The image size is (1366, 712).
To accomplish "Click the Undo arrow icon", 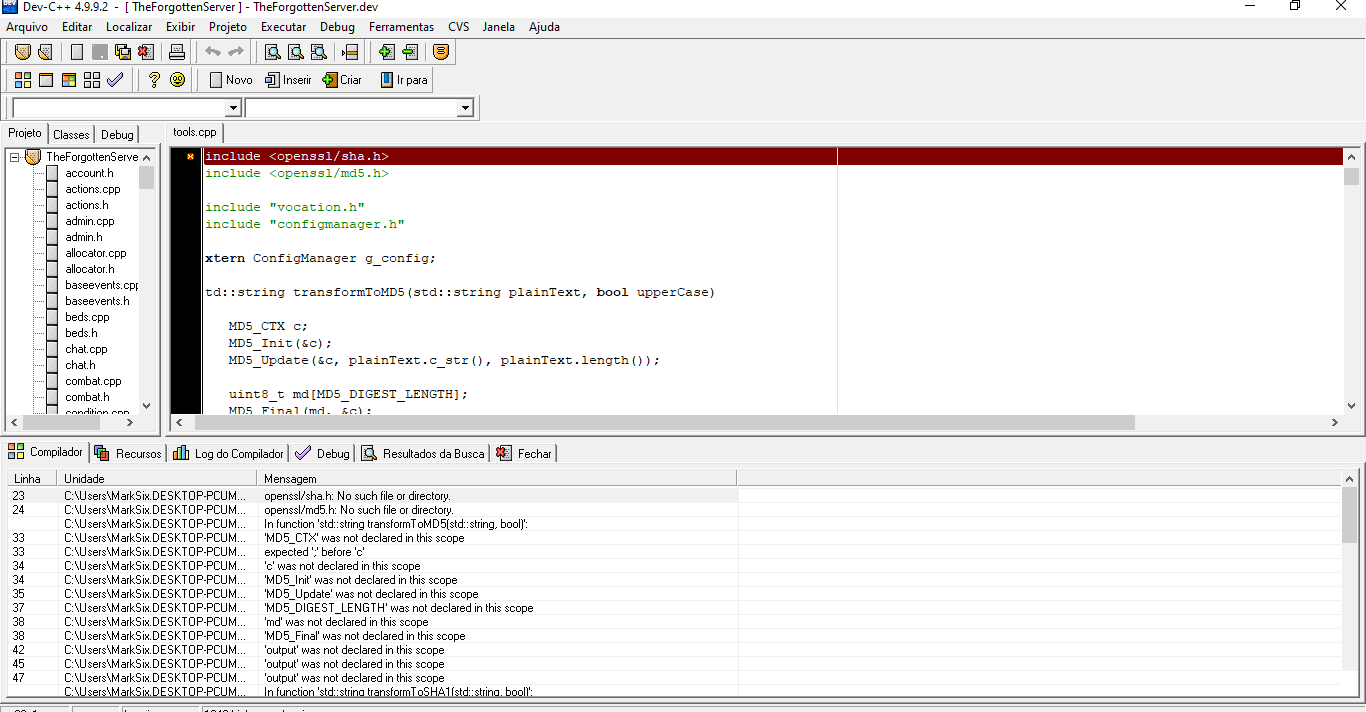I will pyautogui.click(x=213, y=52).
